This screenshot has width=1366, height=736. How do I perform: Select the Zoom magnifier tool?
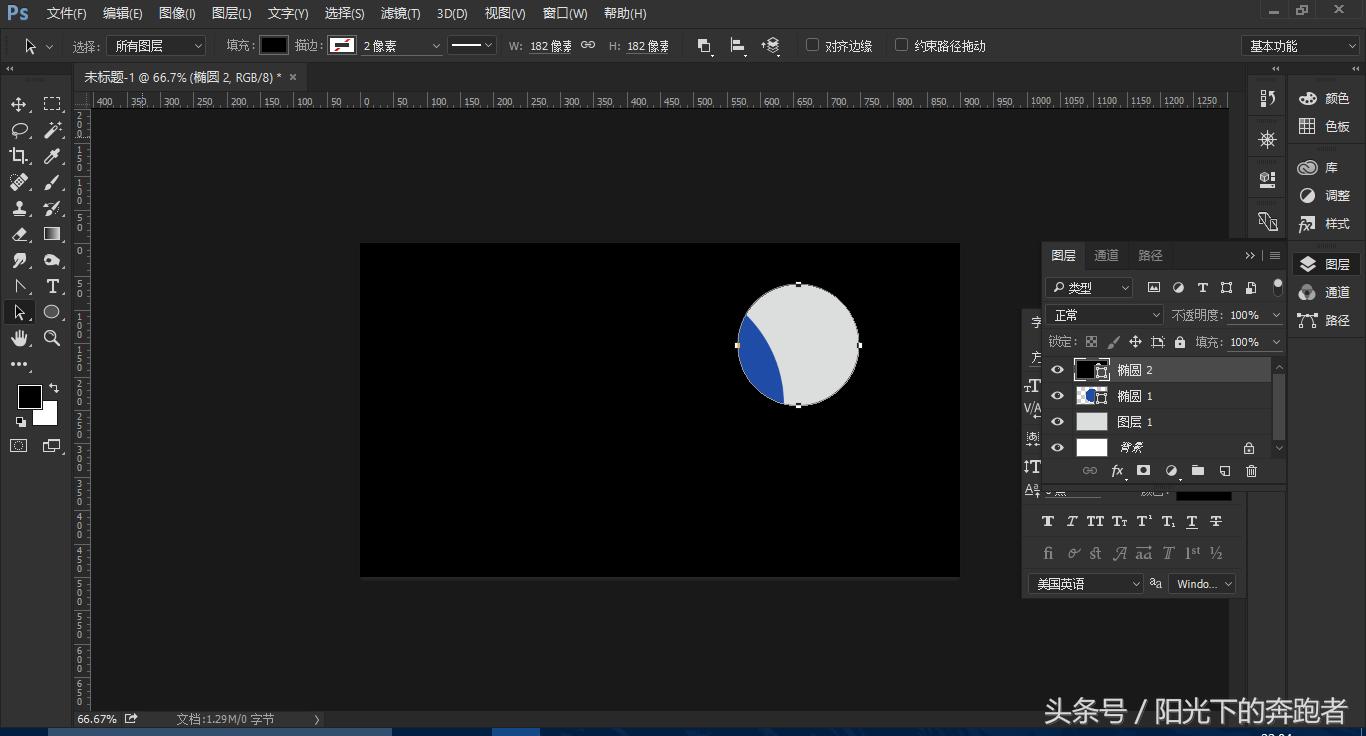click(x=52, y=338)
